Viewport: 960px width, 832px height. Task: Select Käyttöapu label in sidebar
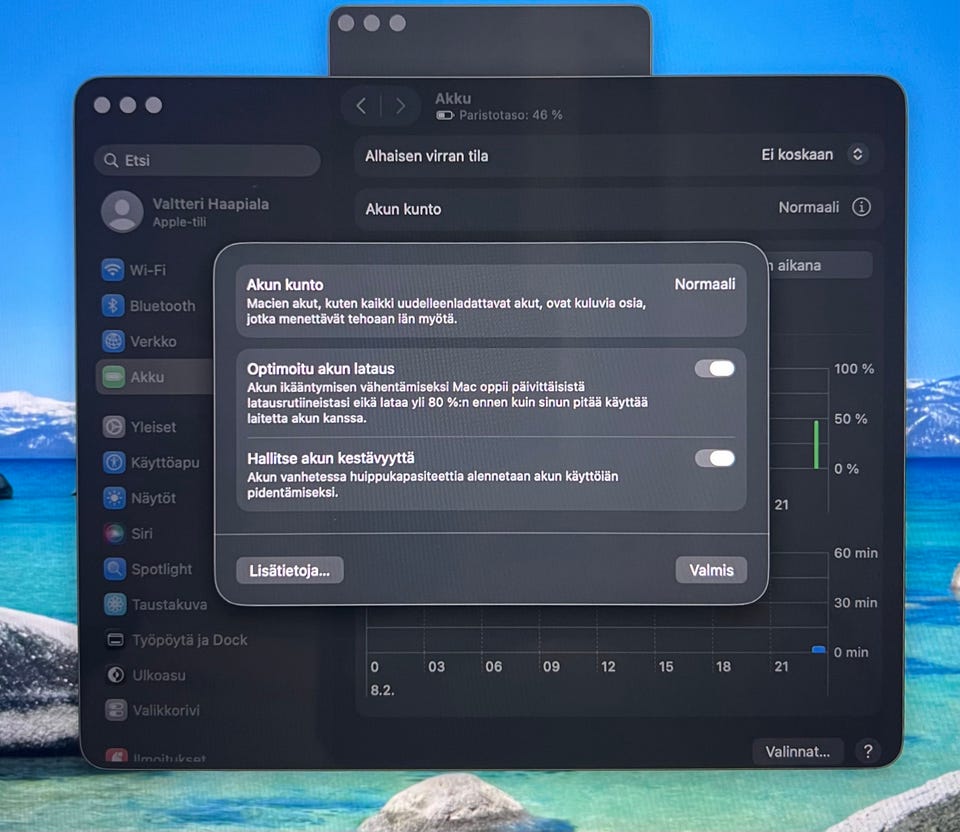pyautogui.click(x=165, y=462)
